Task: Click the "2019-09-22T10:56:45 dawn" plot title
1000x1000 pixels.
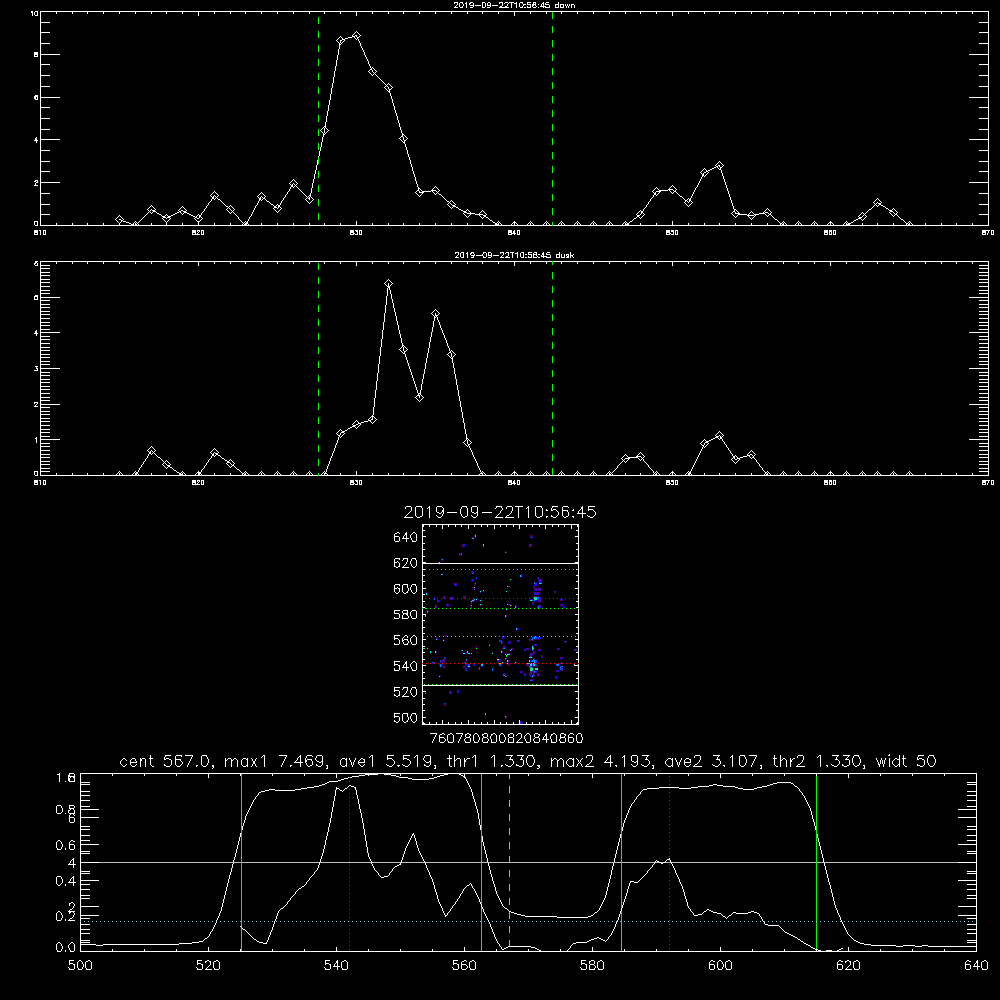Action: click(x=514, y=5)
